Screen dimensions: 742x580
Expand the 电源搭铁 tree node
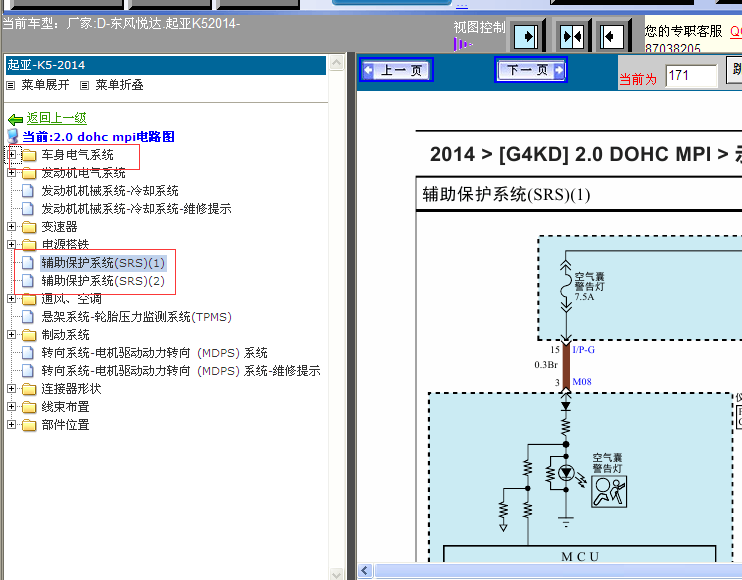[x=12, y=245]
